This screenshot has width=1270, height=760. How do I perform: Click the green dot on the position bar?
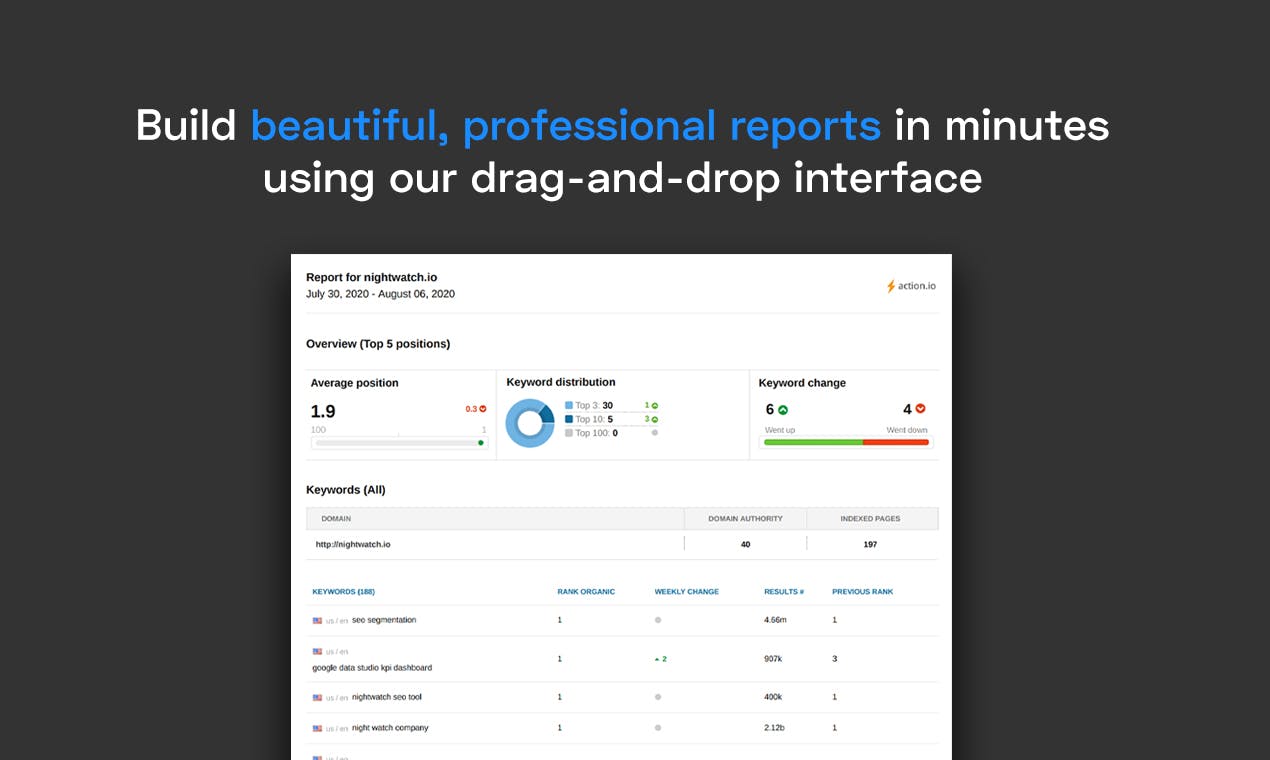click(x=481, y=442)
